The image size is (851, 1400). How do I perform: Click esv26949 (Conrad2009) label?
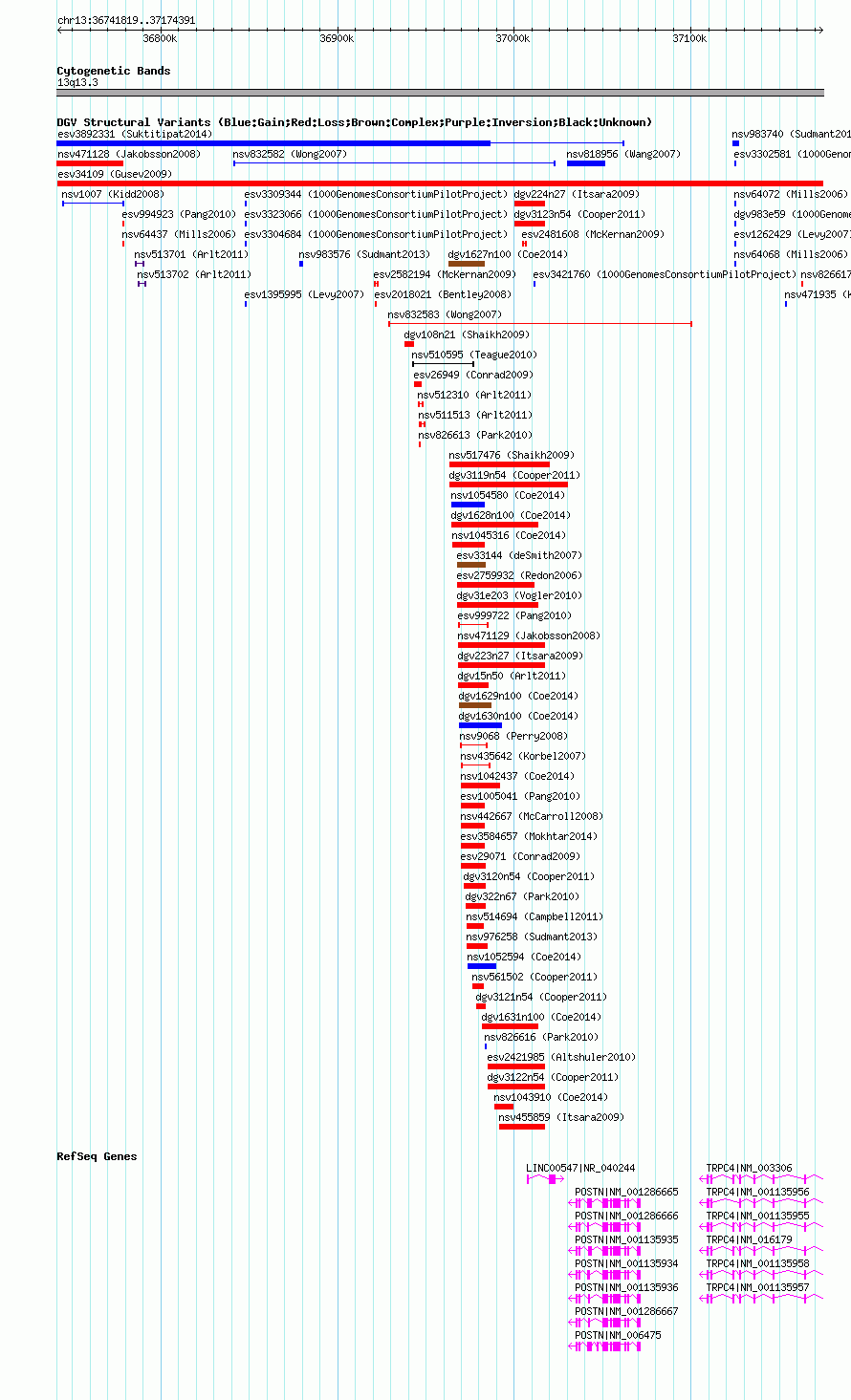point(473,376)
